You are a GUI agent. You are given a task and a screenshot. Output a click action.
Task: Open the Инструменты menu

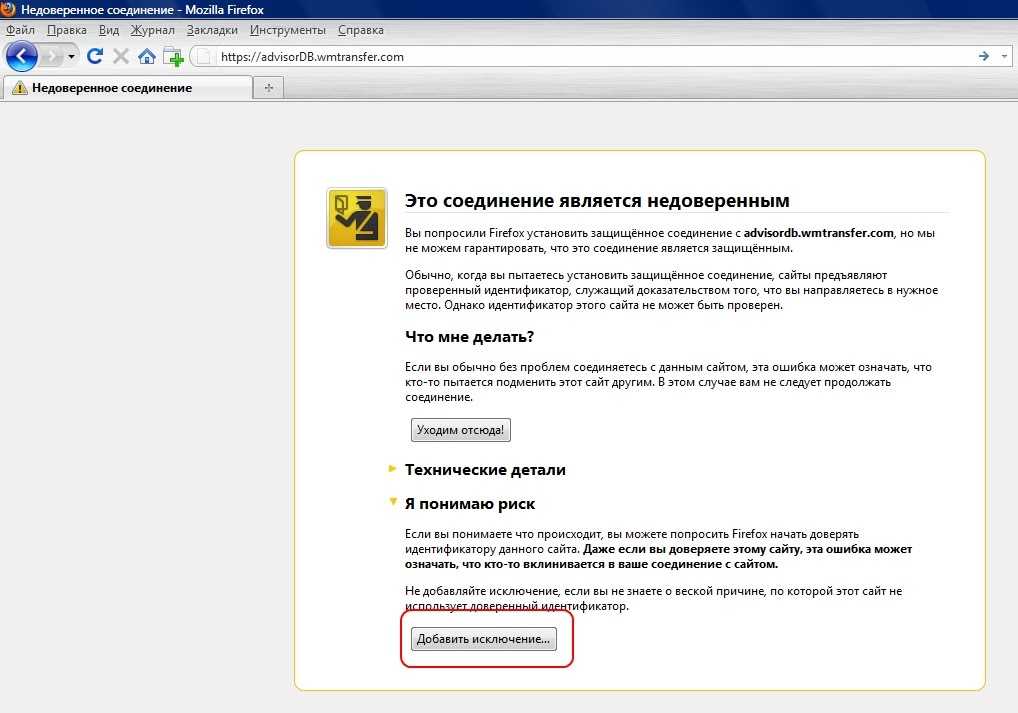tap(288, 30)
